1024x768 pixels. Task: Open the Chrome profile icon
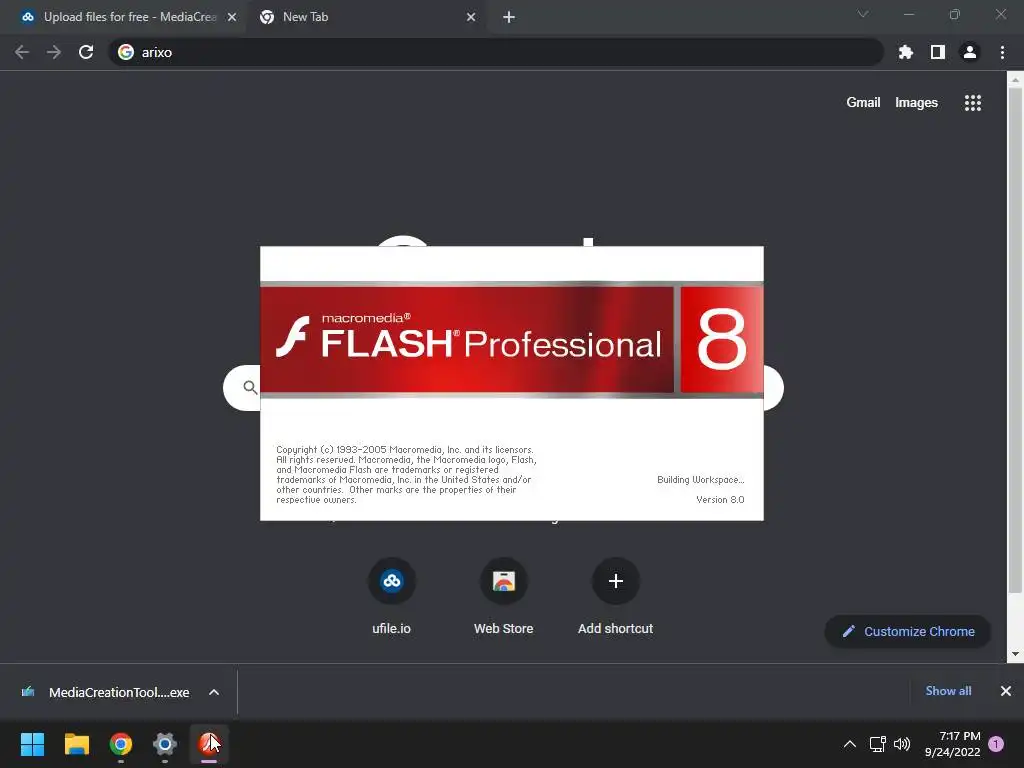[970, 52]
